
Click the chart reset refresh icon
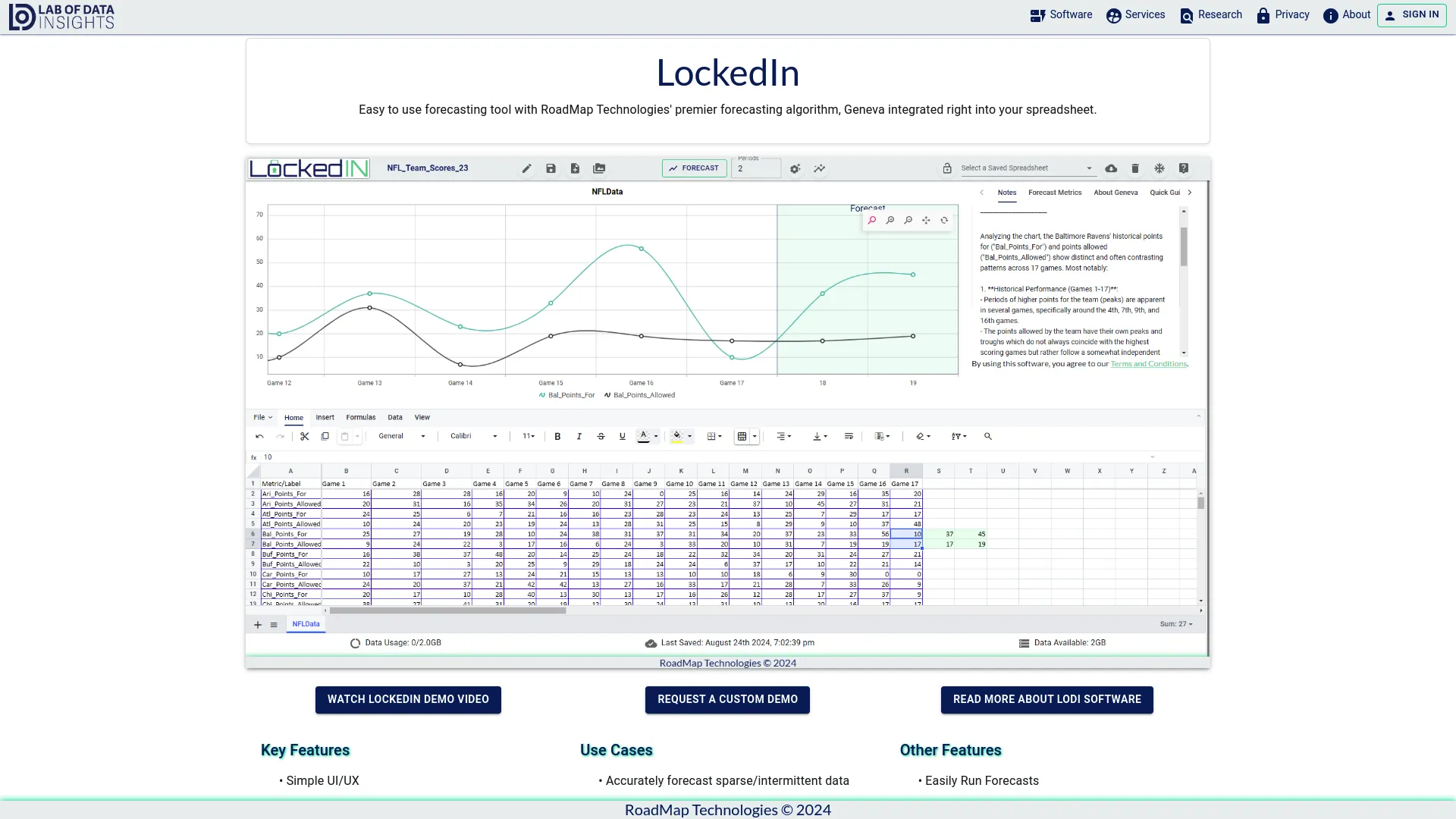(x=944, y=221)
